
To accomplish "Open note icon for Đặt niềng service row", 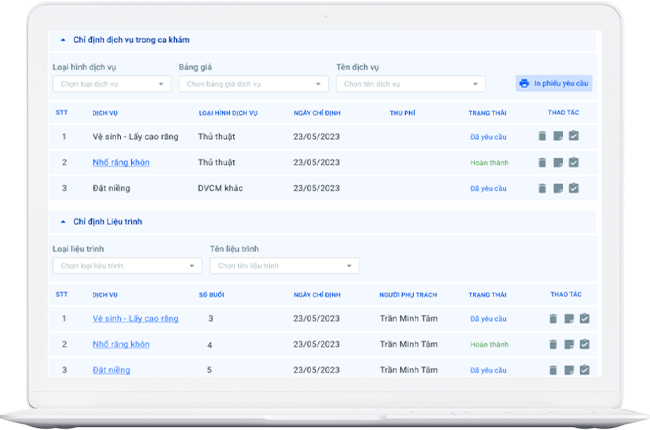I will (x=558, y=188).
